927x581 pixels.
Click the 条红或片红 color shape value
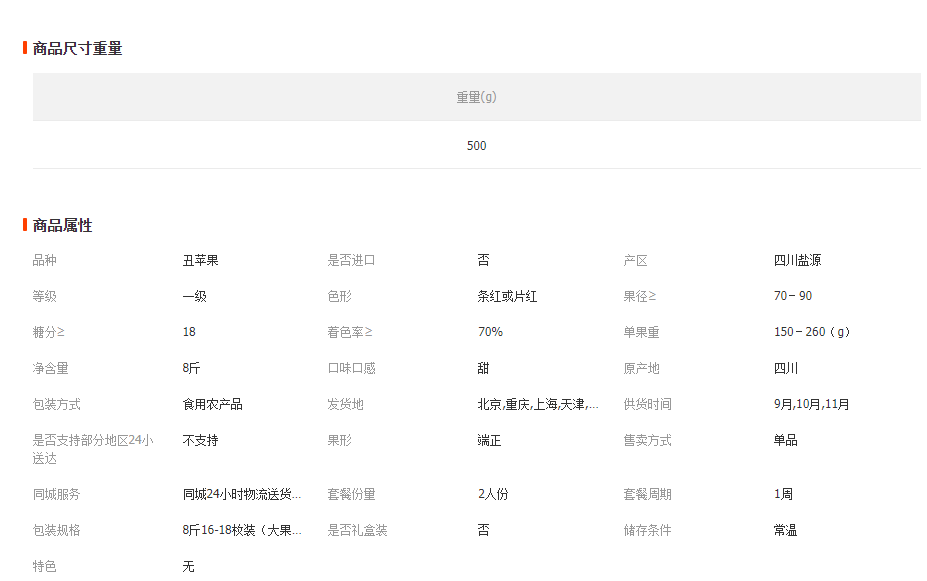[507, 296]
